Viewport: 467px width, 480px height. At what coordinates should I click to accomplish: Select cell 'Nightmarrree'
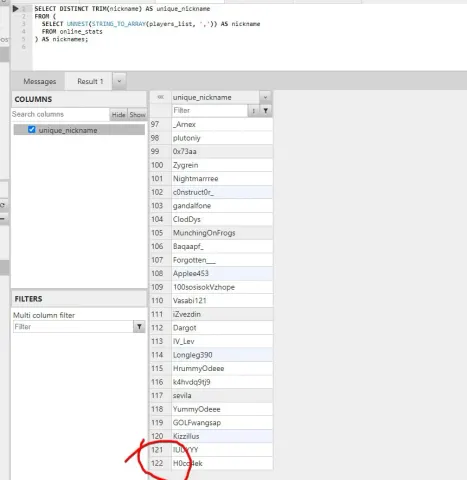(x=222, y=179)
